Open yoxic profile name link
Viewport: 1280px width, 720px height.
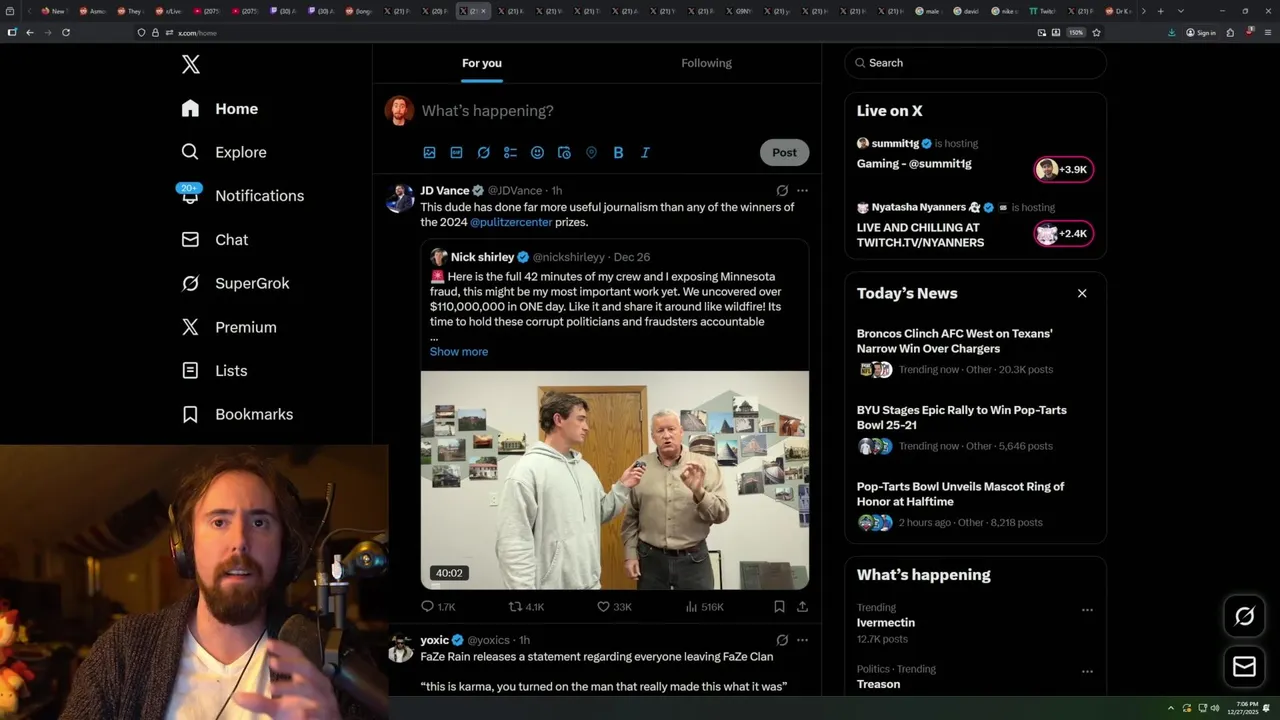[x=435, y=640]
